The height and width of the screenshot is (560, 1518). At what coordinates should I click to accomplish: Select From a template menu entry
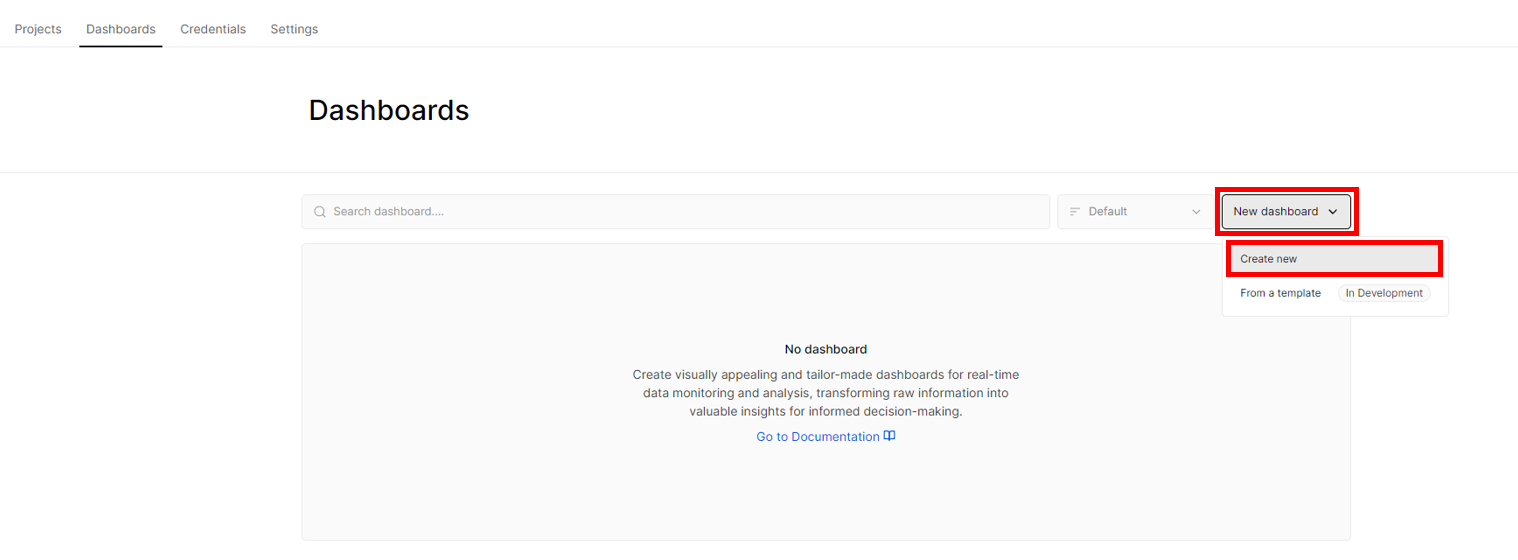click(1280, 293)
